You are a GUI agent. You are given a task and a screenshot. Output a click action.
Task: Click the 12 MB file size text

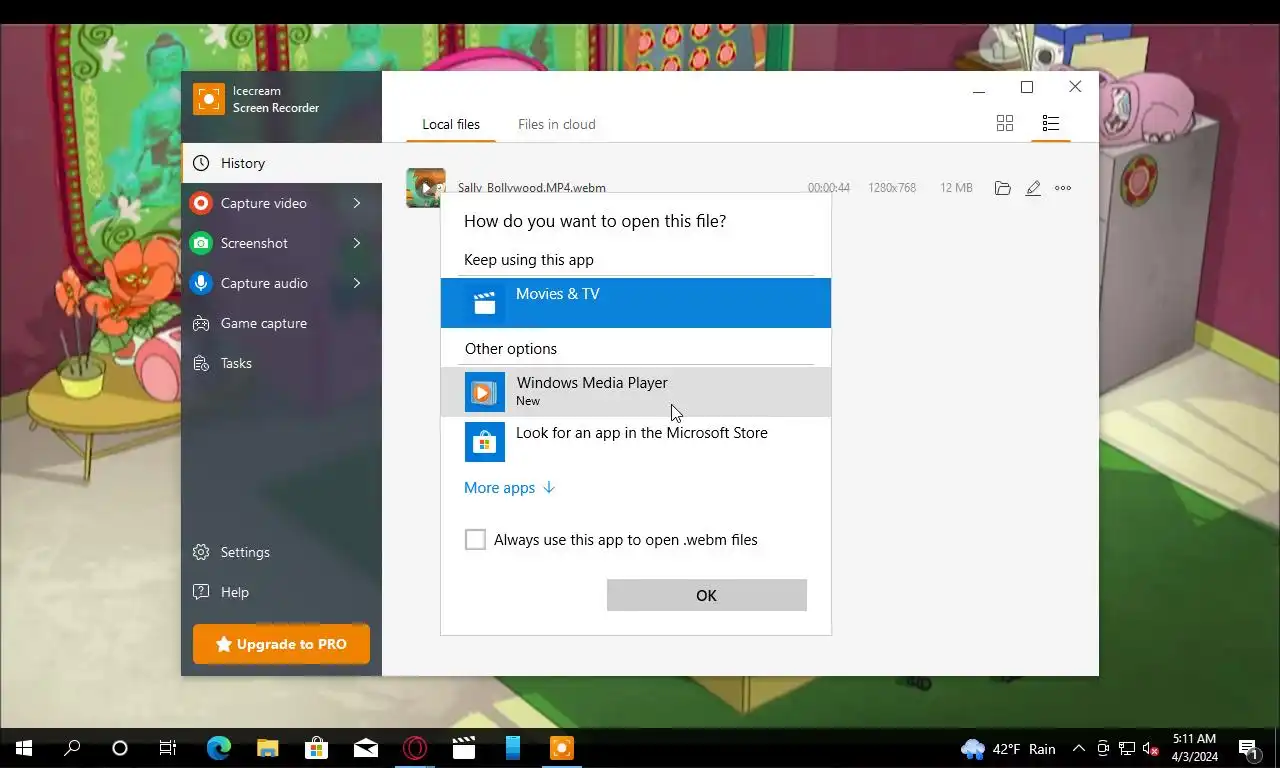pyautogui.click(x=956, y=188)
